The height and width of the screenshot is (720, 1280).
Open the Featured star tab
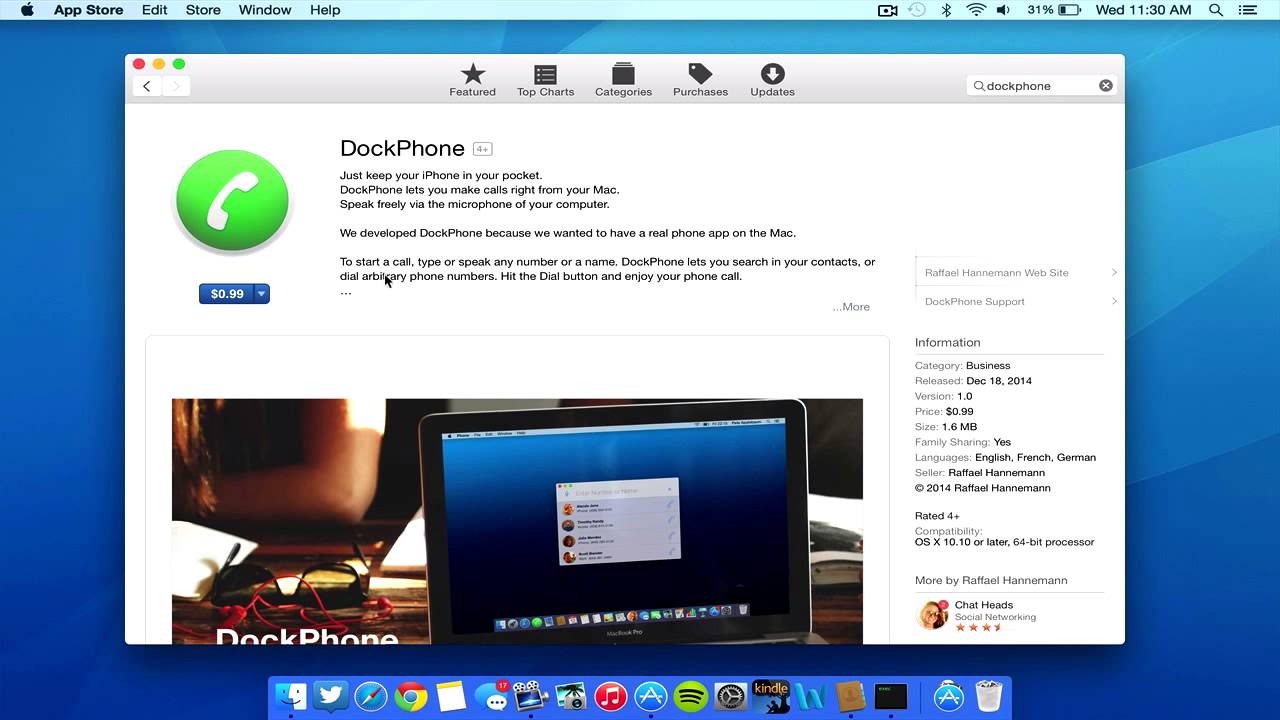click(472, 80)
